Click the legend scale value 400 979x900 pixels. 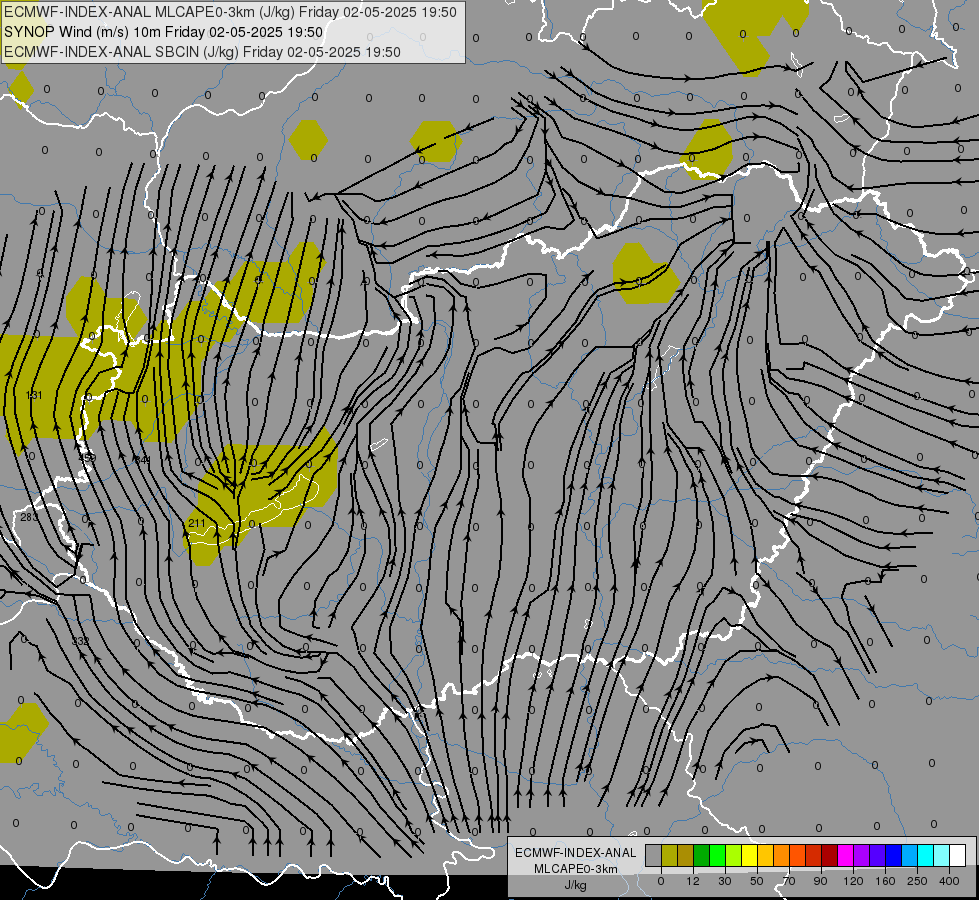coord(949,881)
